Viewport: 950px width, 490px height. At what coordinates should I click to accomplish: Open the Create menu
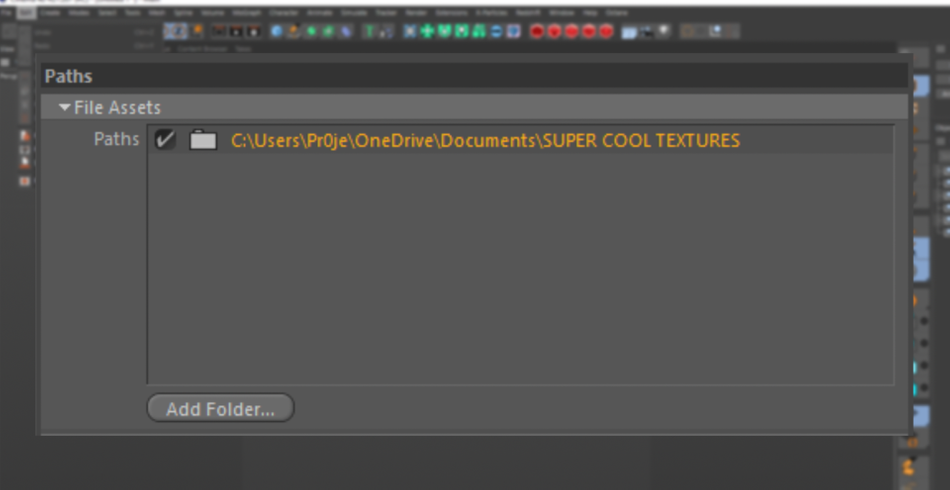click(50, 12)
